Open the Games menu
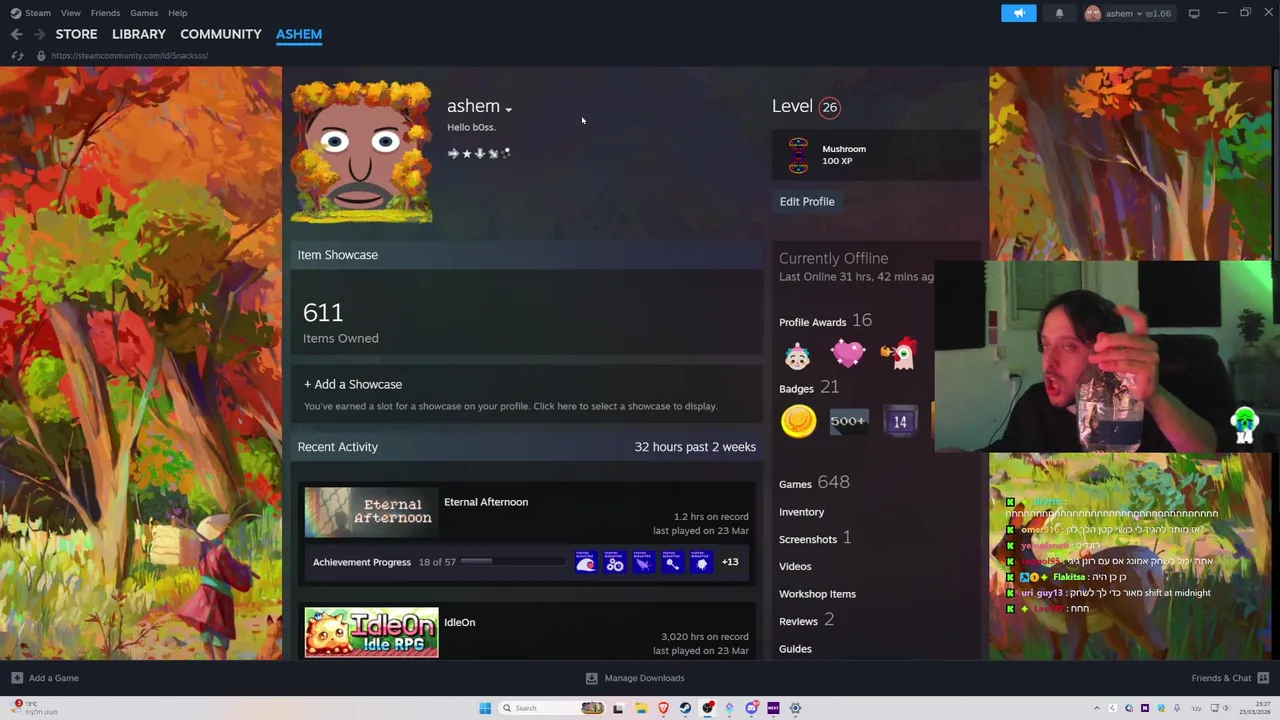 (144, 13)
